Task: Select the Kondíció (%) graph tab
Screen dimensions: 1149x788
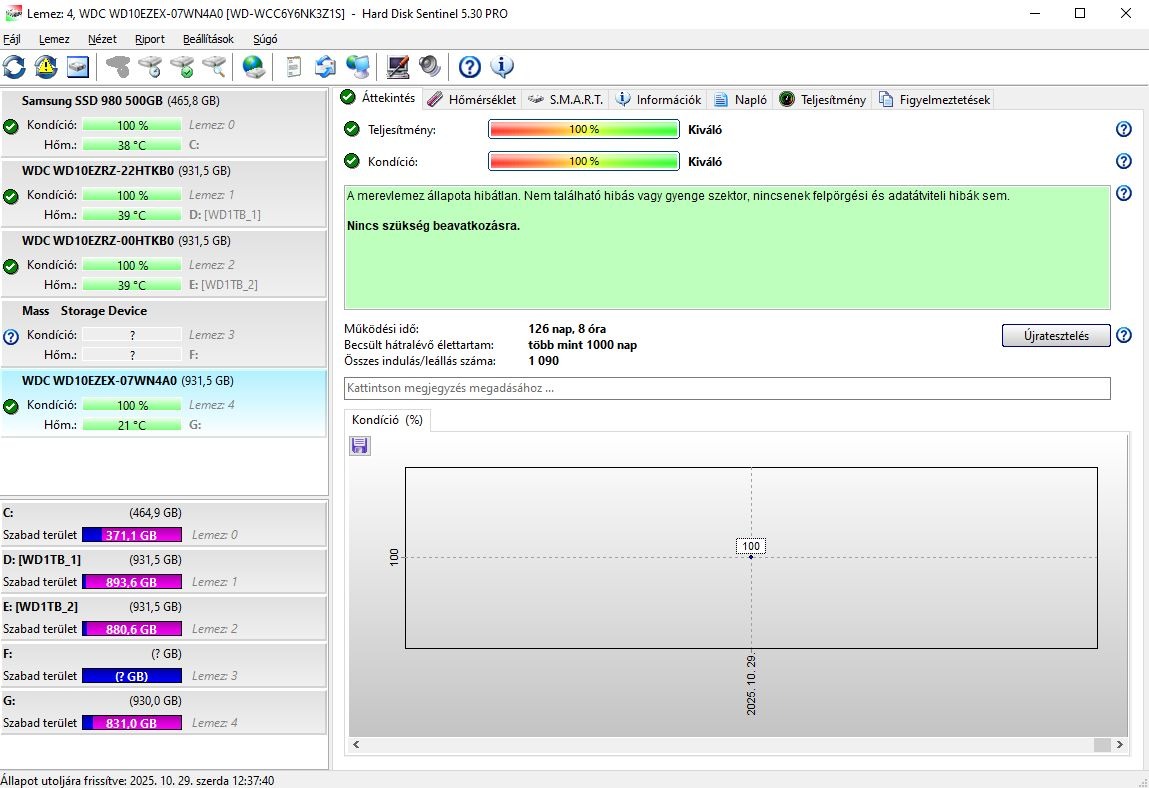Action: [387, 420]
